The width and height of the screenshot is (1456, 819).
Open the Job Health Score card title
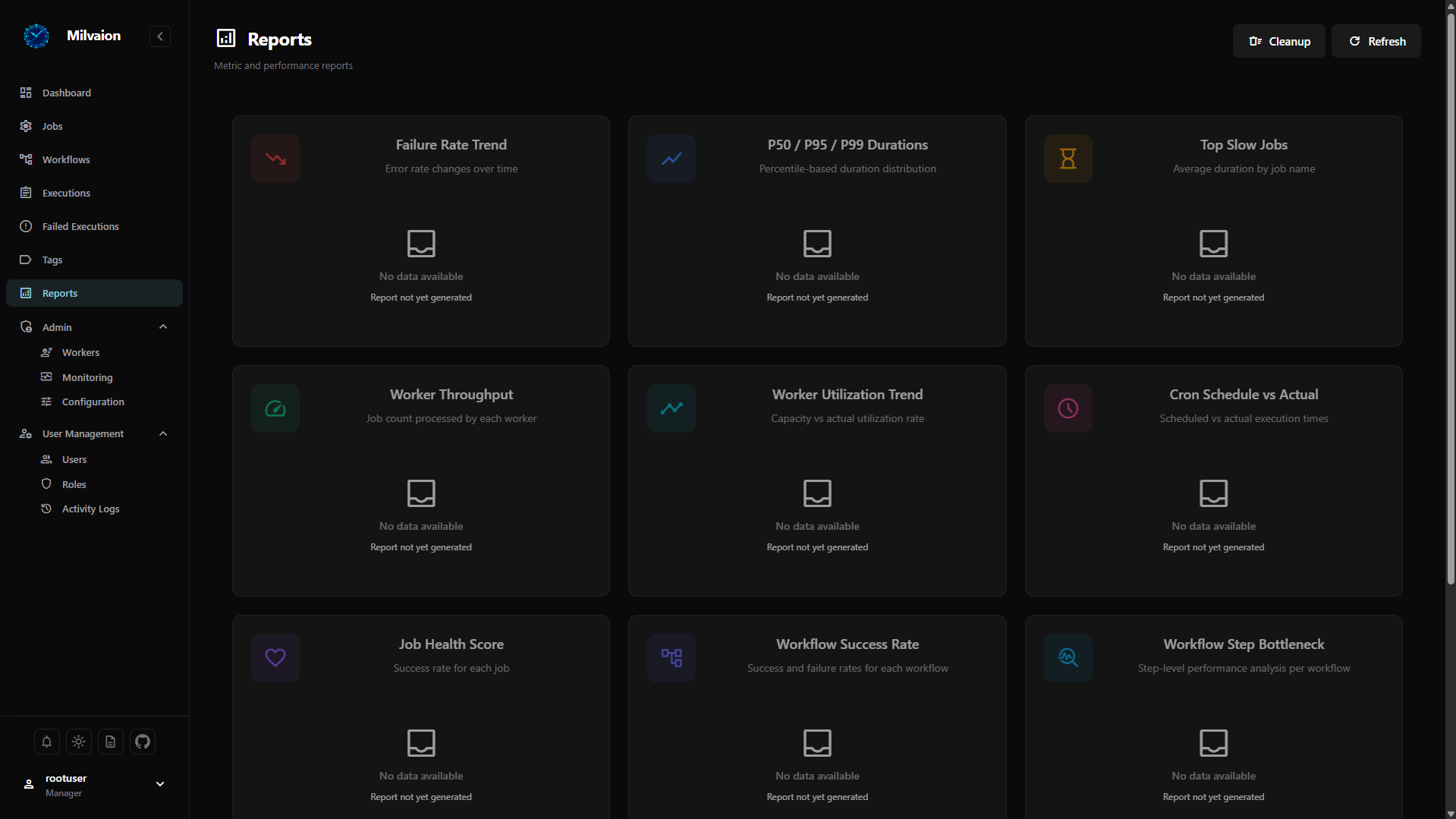(x=451, y=644)
